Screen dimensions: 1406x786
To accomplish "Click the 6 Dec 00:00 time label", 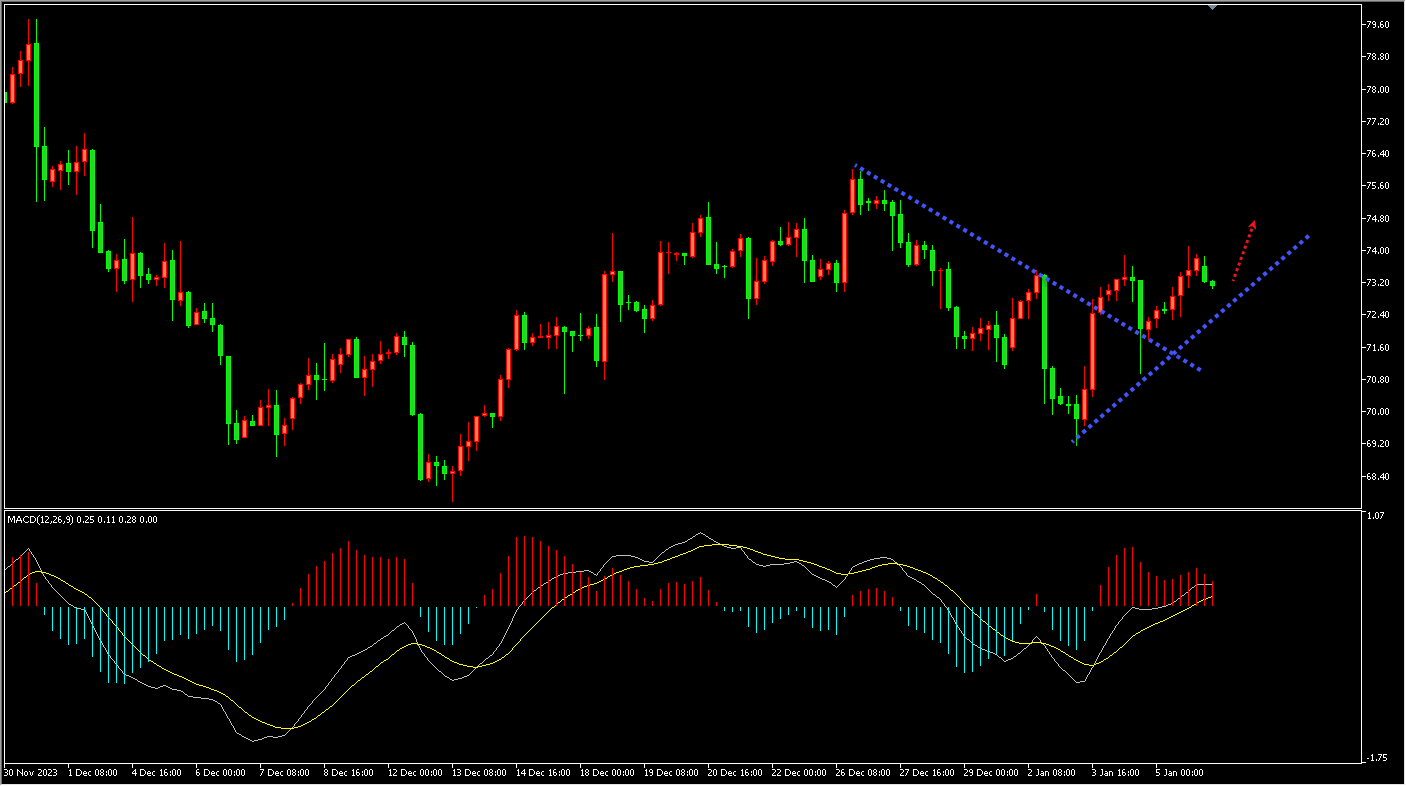I will click(x=221, y=773).
